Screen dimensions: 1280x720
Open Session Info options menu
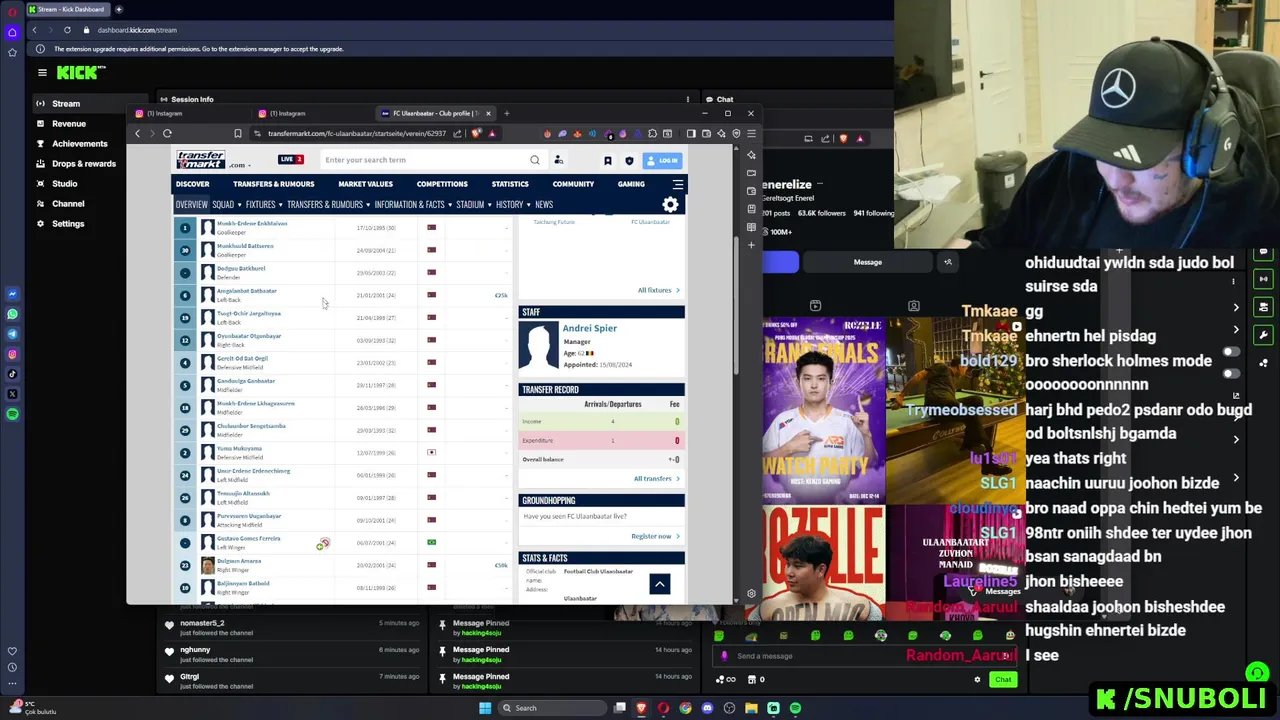(x=687, y=99)
